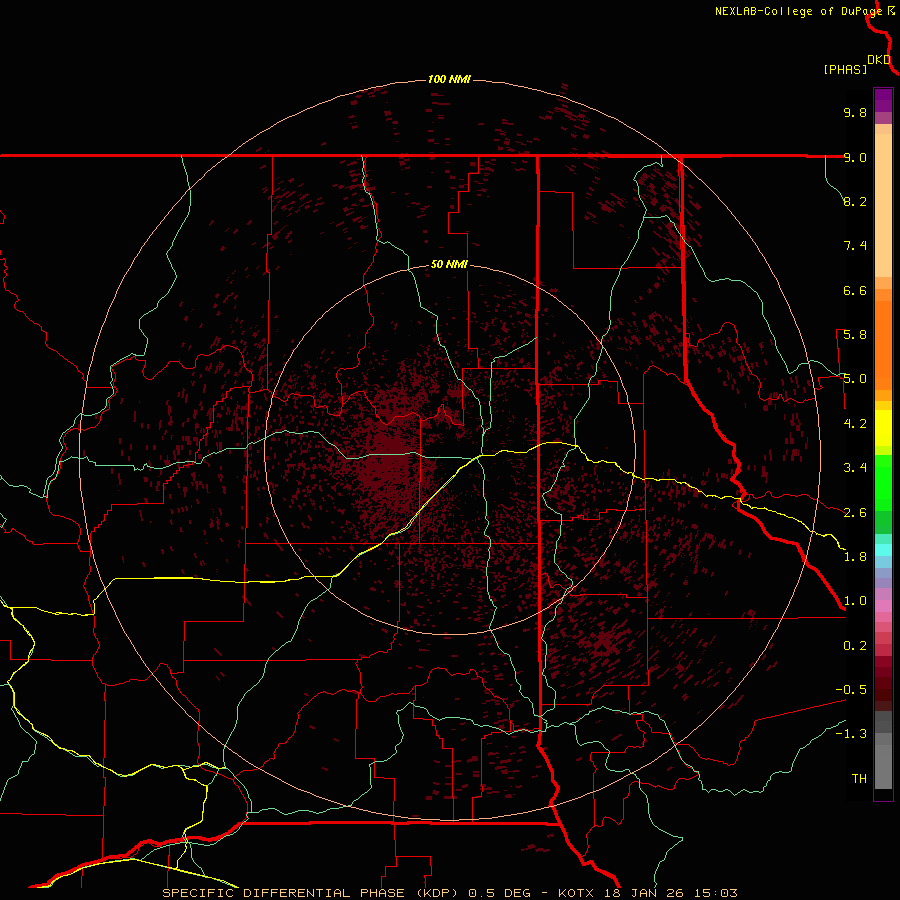Click the 5.0 scale value
Viewport: 900px width, 900px height.
click(855, 379)
